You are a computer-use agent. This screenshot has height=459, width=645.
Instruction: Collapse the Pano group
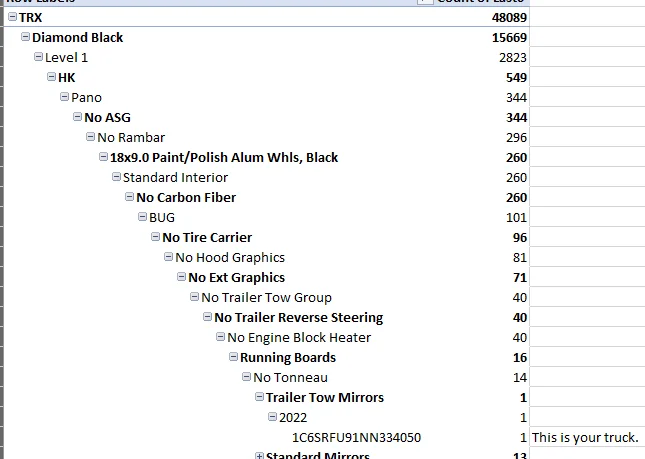(65, 97)
